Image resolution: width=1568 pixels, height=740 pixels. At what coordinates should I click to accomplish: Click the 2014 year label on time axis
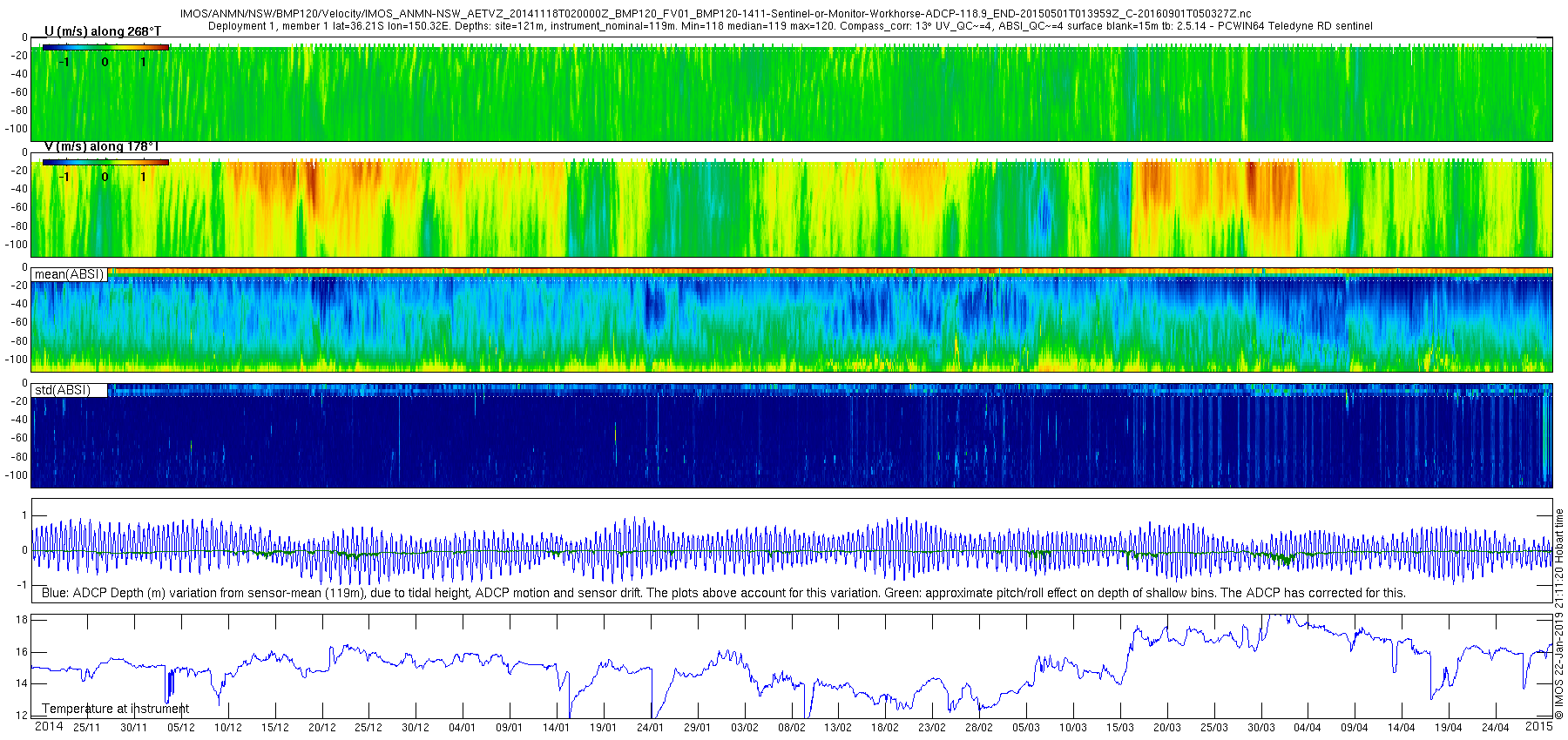[x=49, y=727]
